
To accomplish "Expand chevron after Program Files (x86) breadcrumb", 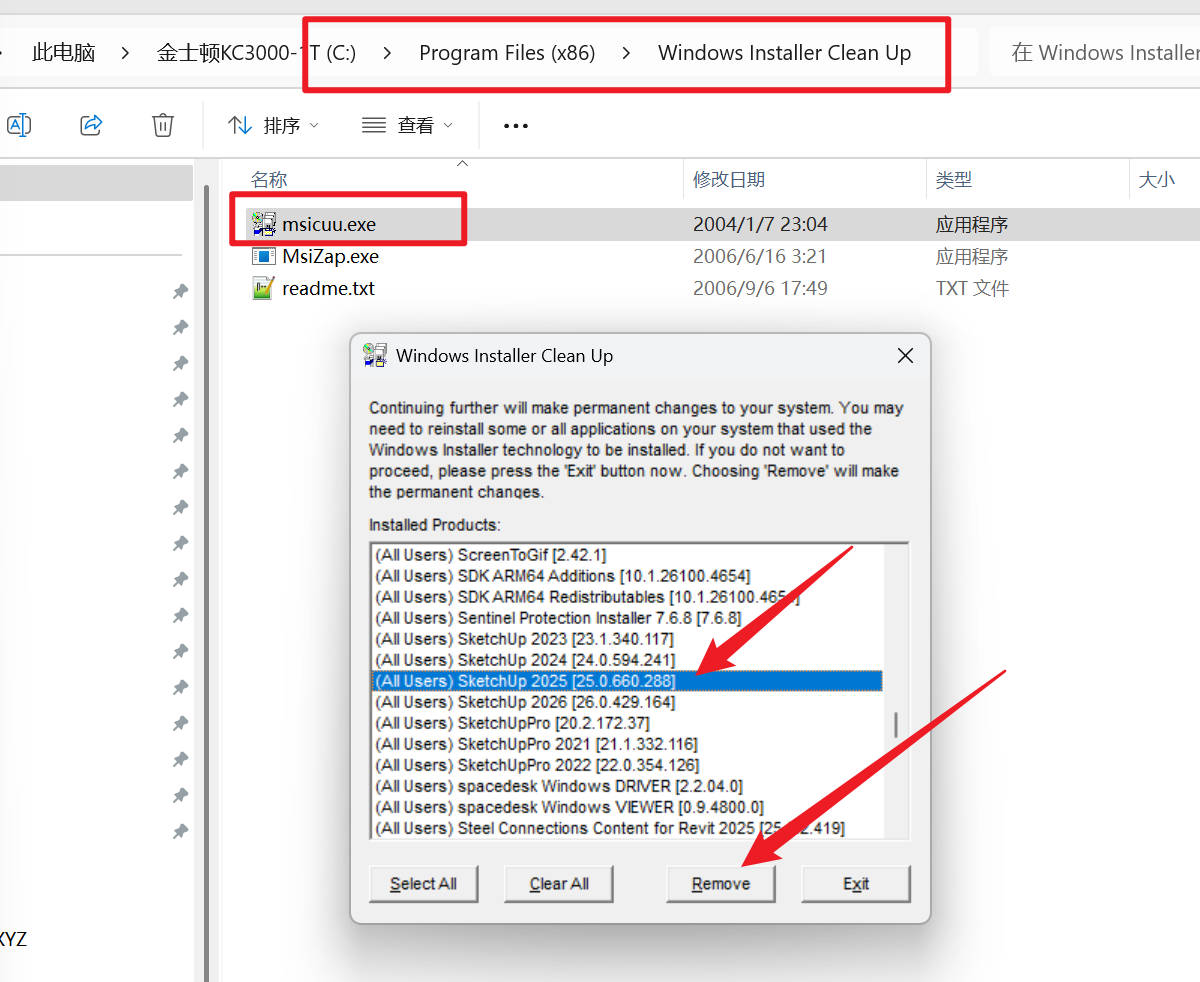I will [x=626, y=53].
